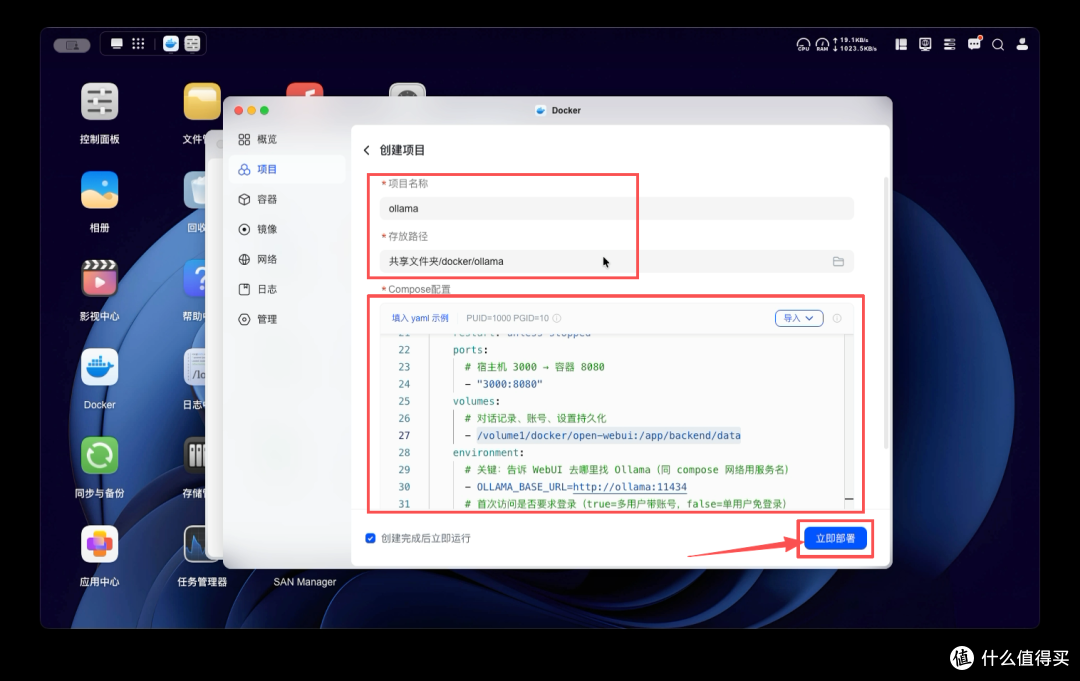This screenshot has height=681, width=1080.
Task: Click the show desktop icon in top bar
Action: [116, 44]
